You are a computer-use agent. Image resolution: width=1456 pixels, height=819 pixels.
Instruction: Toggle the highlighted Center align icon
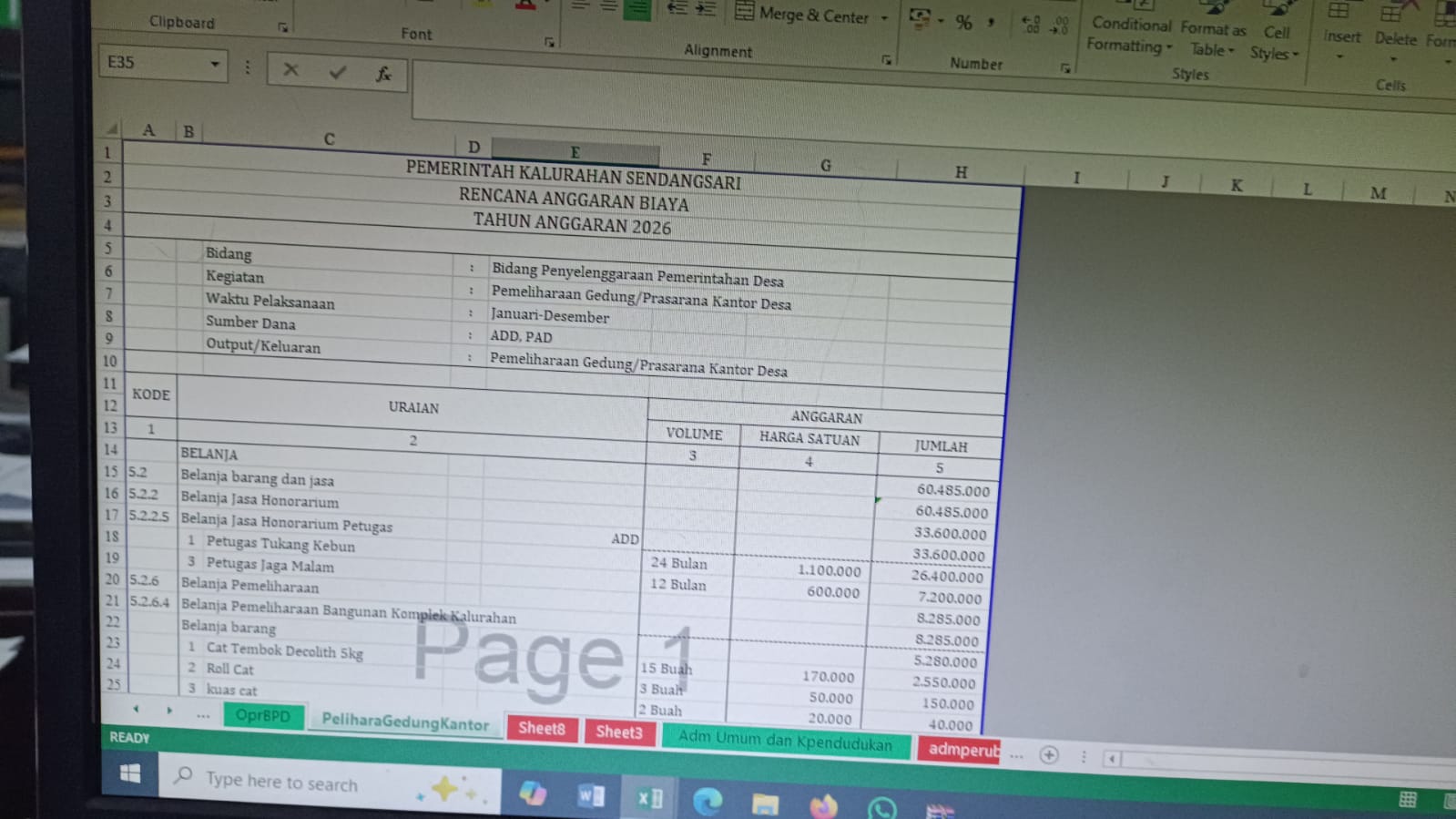pyautogui.click(x=637, y=8)
